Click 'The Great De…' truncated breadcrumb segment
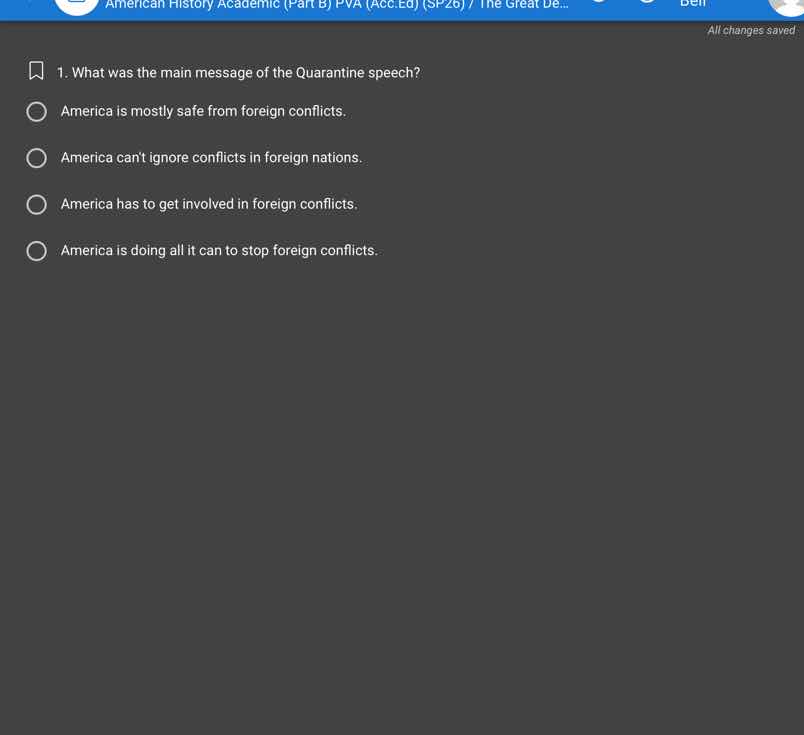 (x=524, y=5)
